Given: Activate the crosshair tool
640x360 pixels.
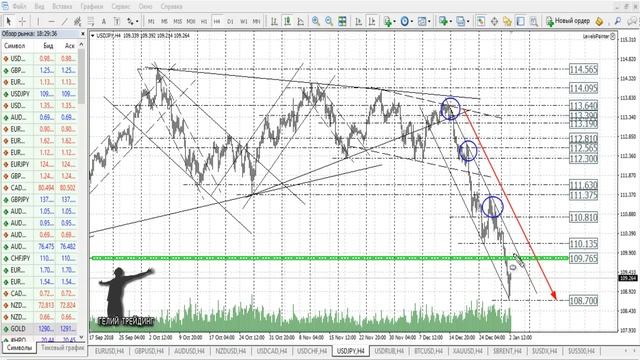Looking at the screenshot, I should click(22, 21).
